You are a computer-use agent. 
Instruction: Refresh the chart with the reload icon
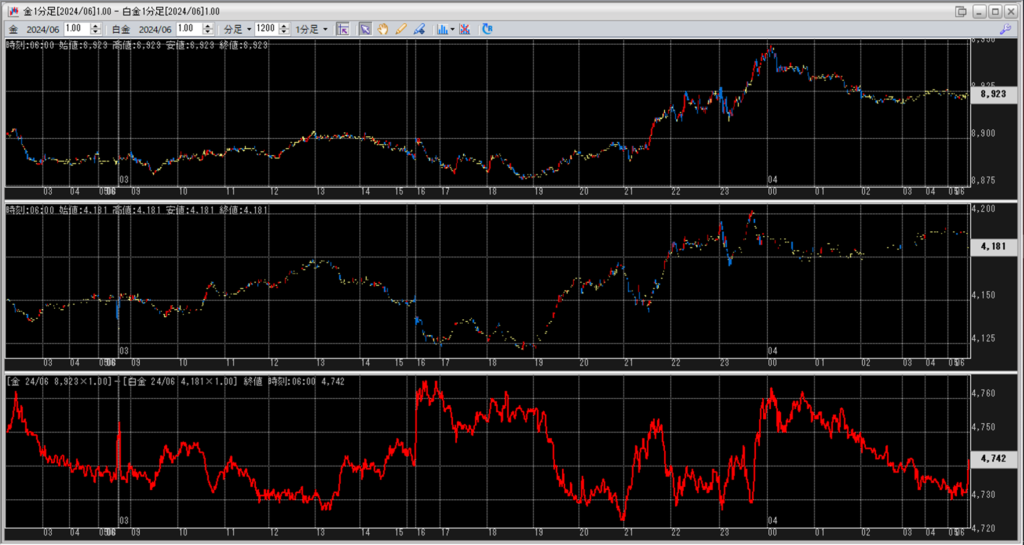click(x=487, y=29)
